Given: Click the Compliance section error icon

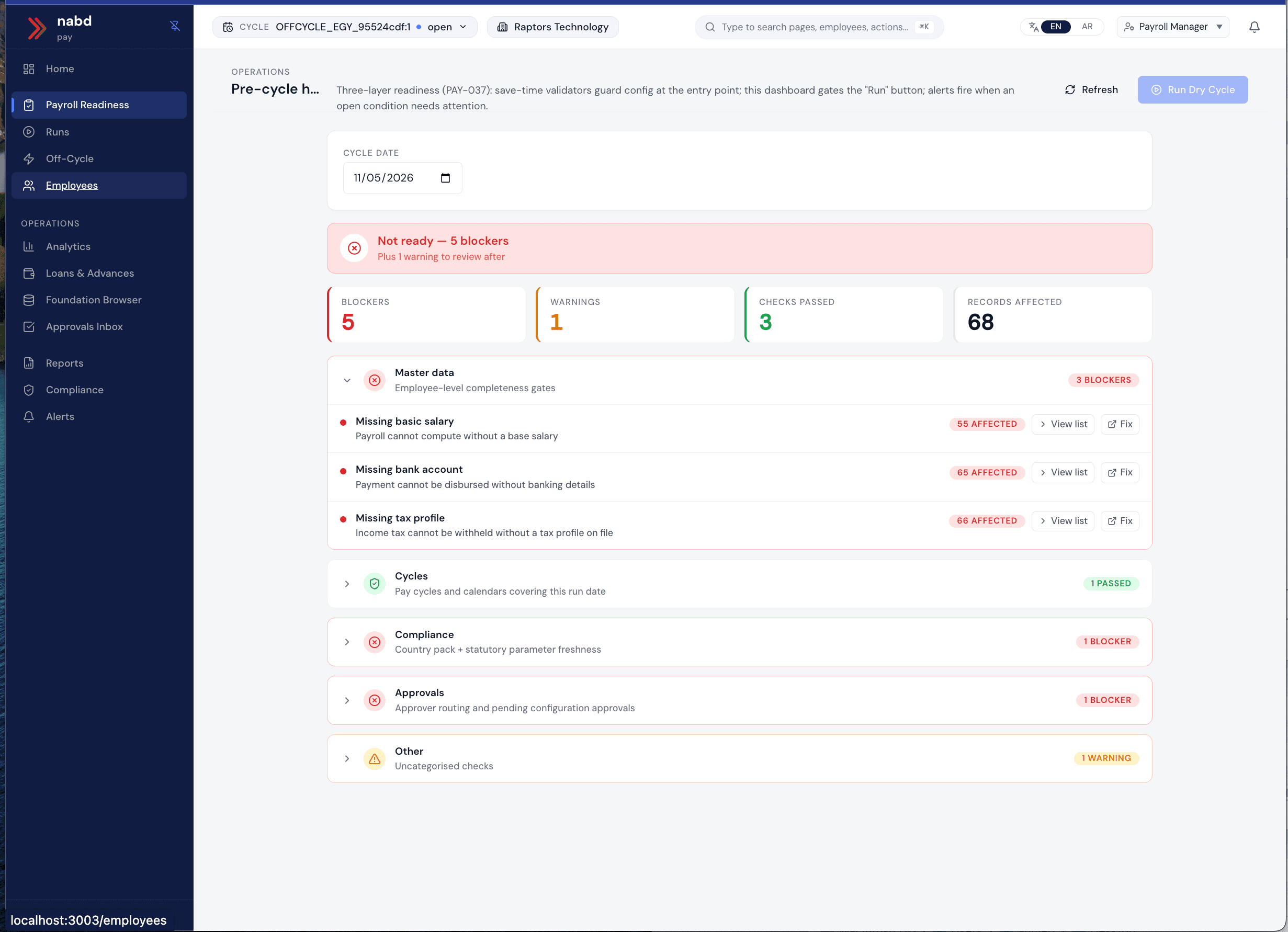Looking at the screenshot, I should point(375,642).
